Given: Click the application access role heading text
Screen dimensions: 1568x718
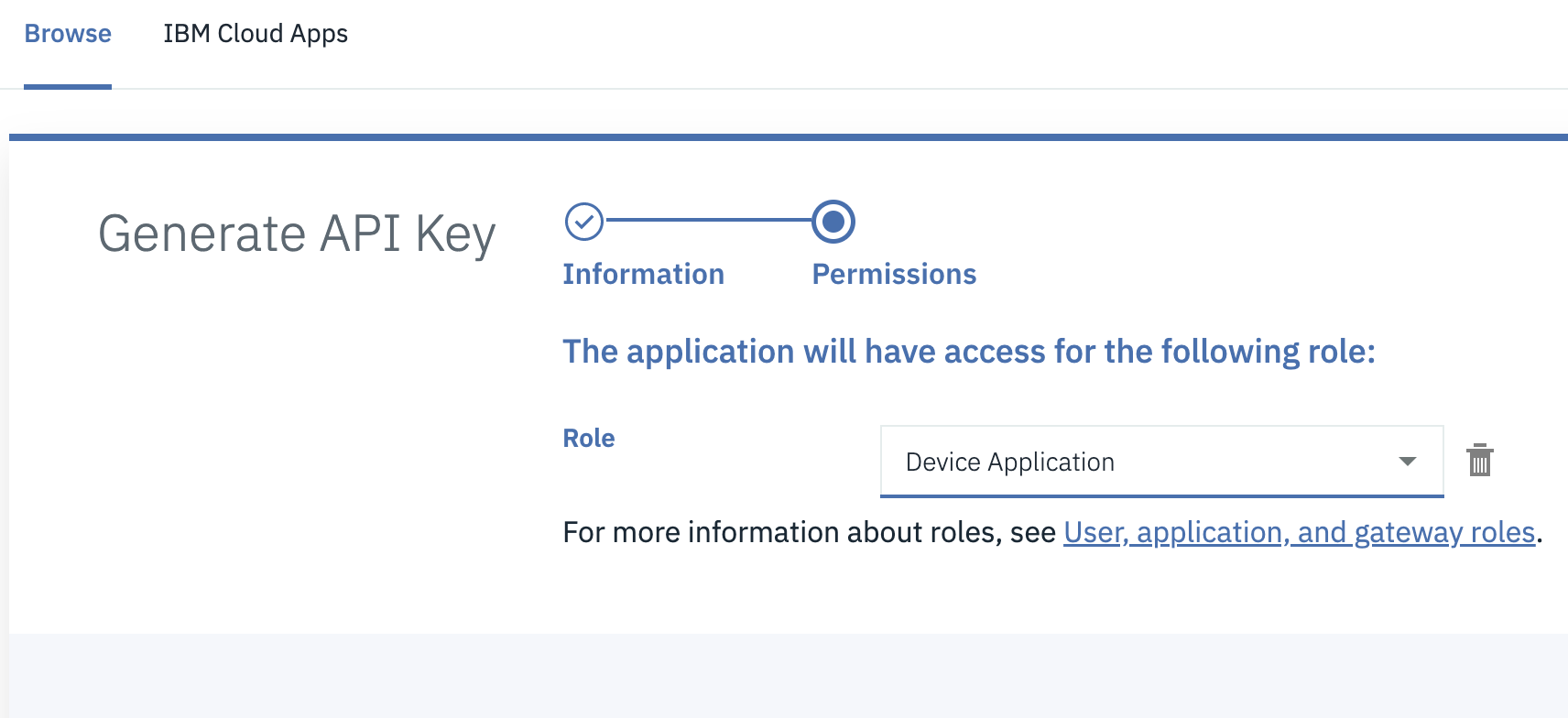Looking at the screenshot, I should (x=968, y=352).
